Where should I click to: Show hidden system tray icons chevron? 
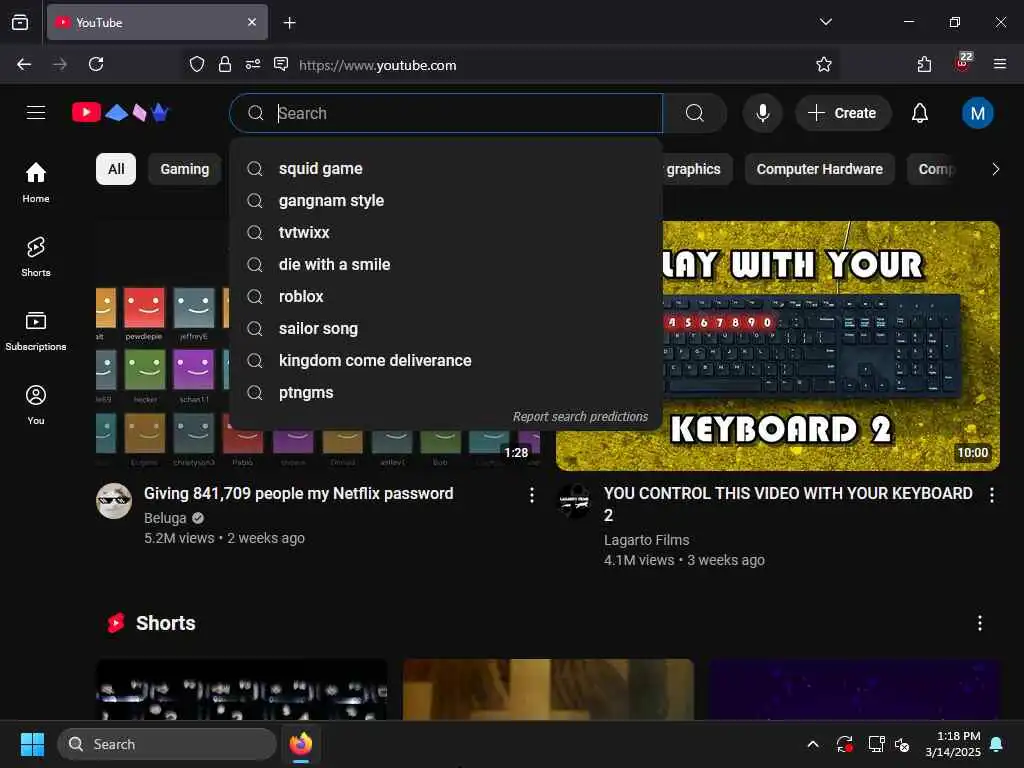click(813, 744)
